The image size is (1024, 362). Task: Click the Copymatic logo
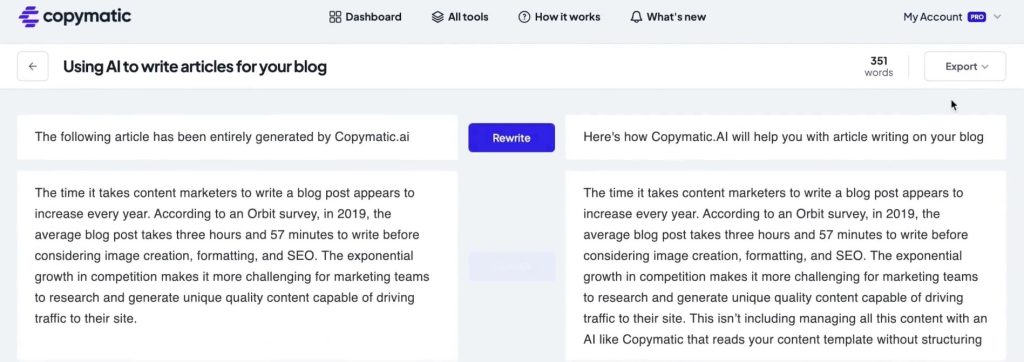[75, 17]
